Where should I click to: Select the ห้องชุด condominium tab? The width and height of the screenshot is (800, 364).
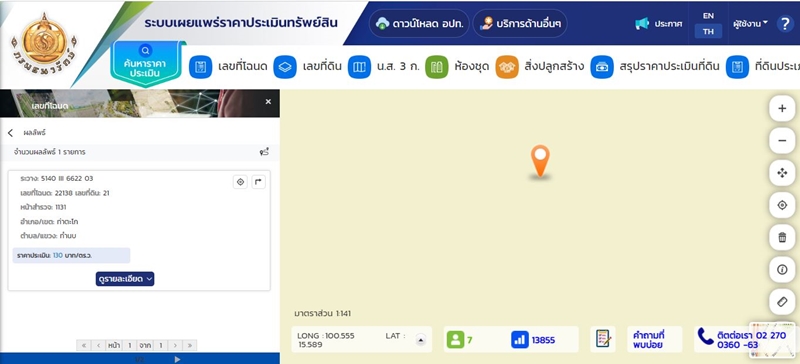457,67
